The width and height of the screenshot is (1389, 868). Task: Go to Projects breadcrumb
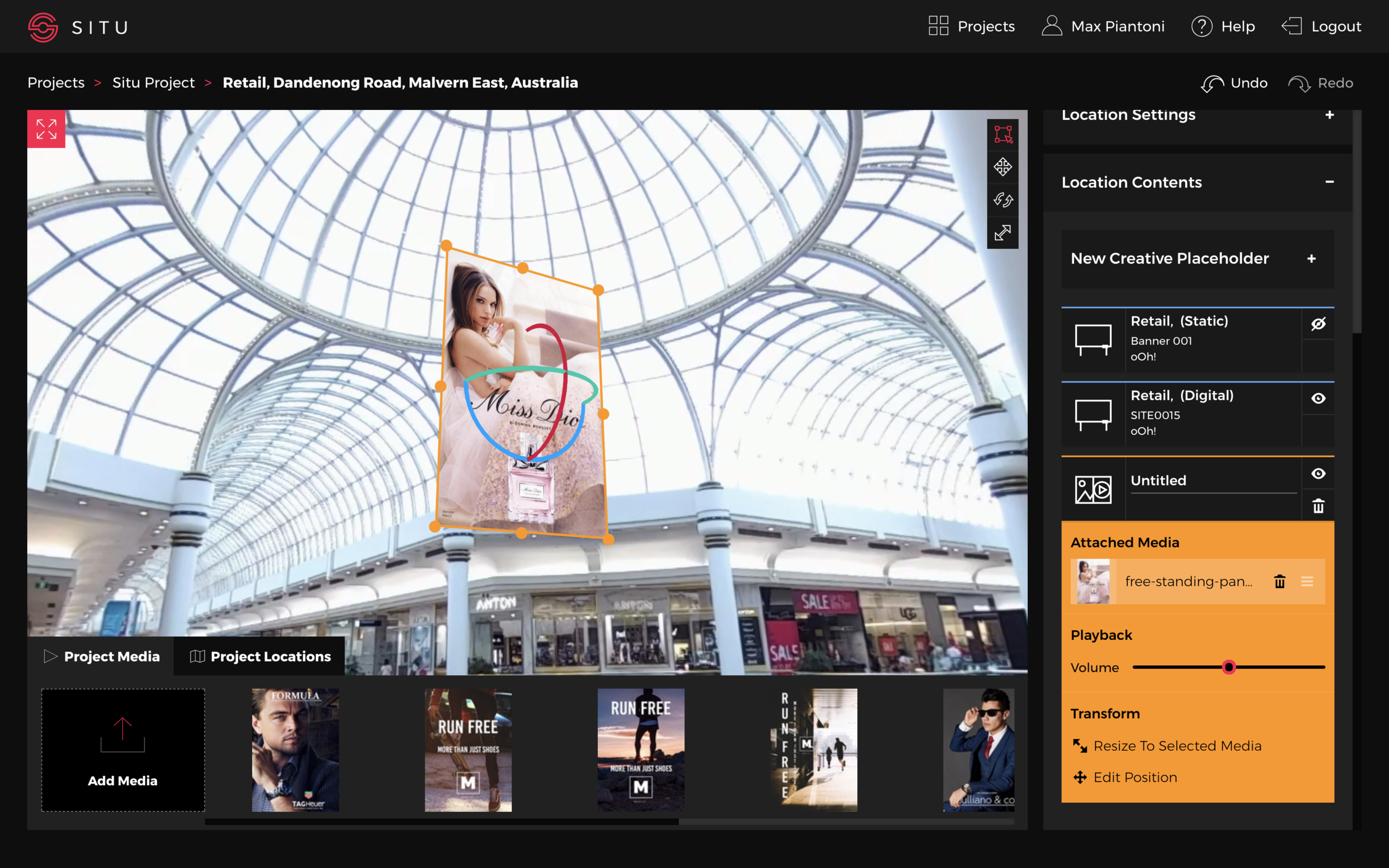click(56, 83)
